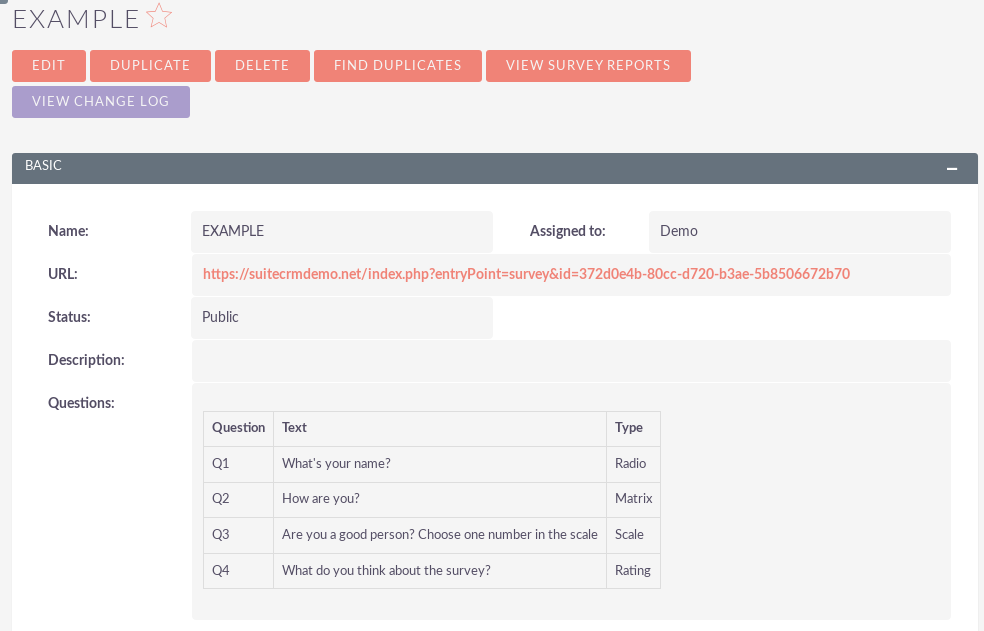The height and width of the screenshot is (631, 984).
Task: Click the Text column header
Action: [x=294, y=428]
